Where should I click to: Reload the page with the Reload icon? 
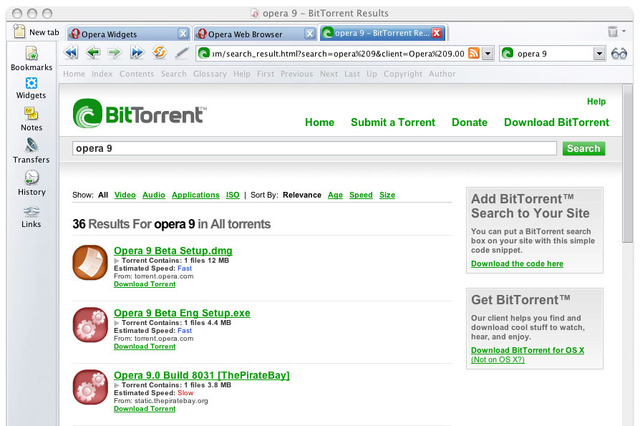(x=159, y=53)
